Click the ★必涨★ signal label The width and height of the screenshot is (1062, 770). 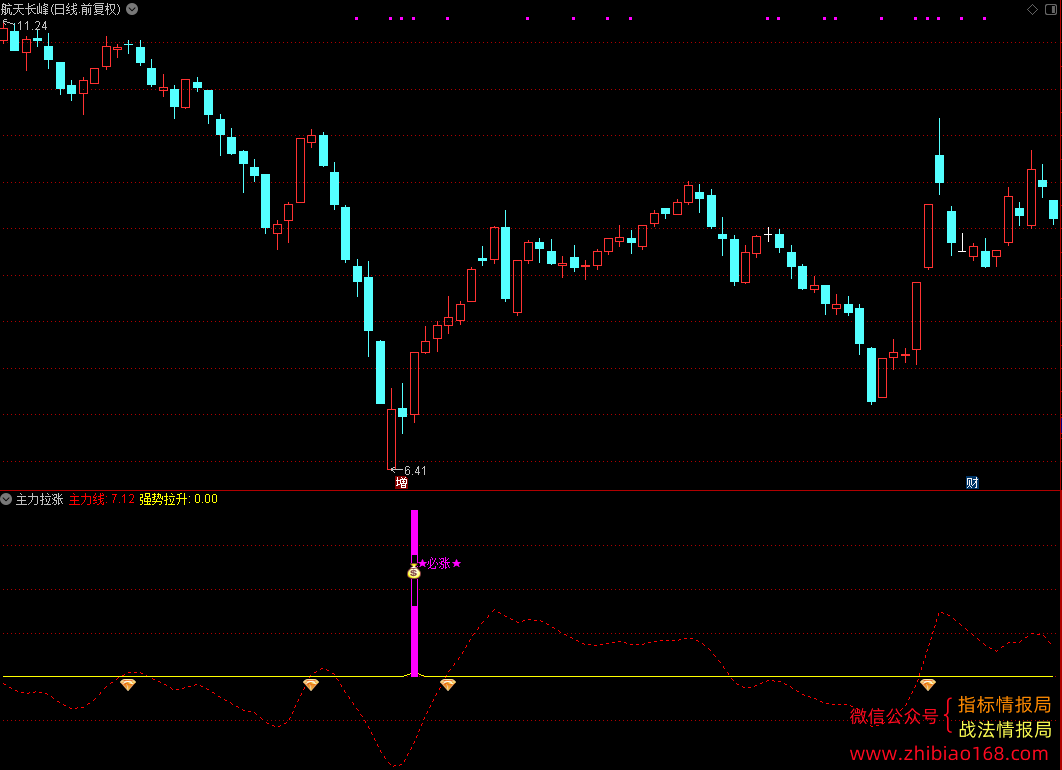(x=440, y=563)
